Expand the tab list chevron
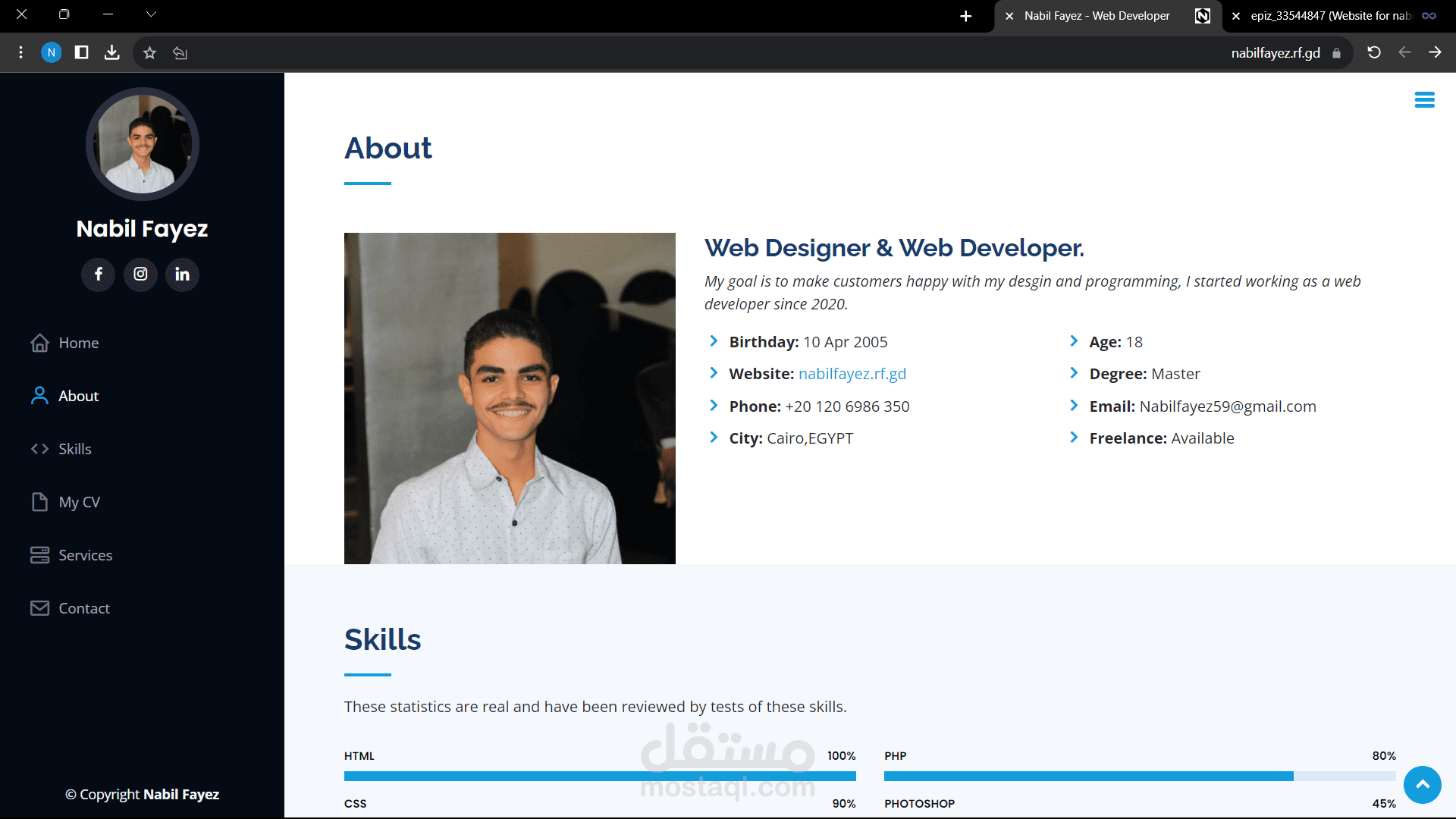Viewport: 1456px width, 819px height. [151, 14]
